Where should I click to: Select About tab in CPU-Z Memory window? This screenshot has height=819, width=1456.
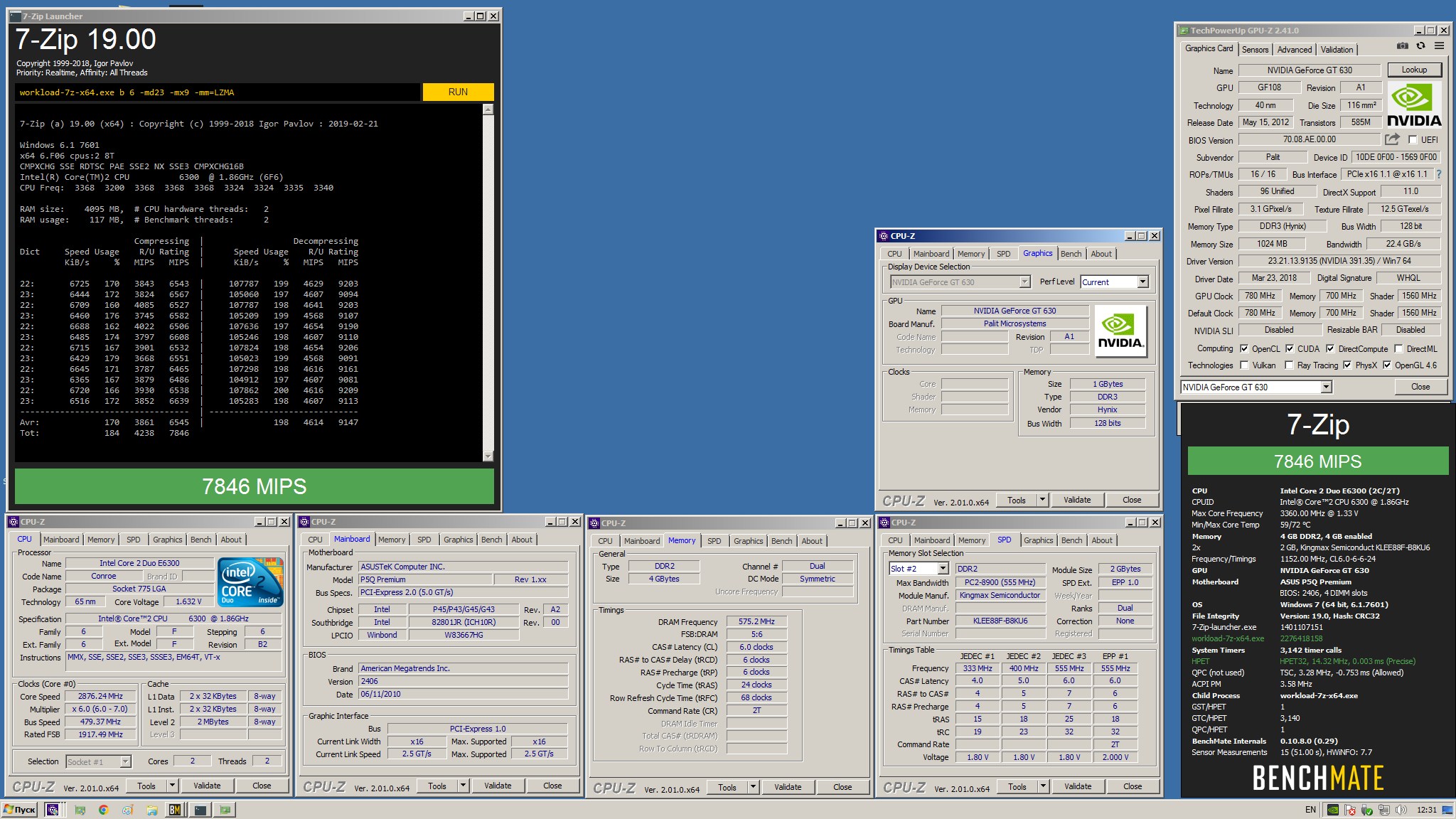pos(812,541)
